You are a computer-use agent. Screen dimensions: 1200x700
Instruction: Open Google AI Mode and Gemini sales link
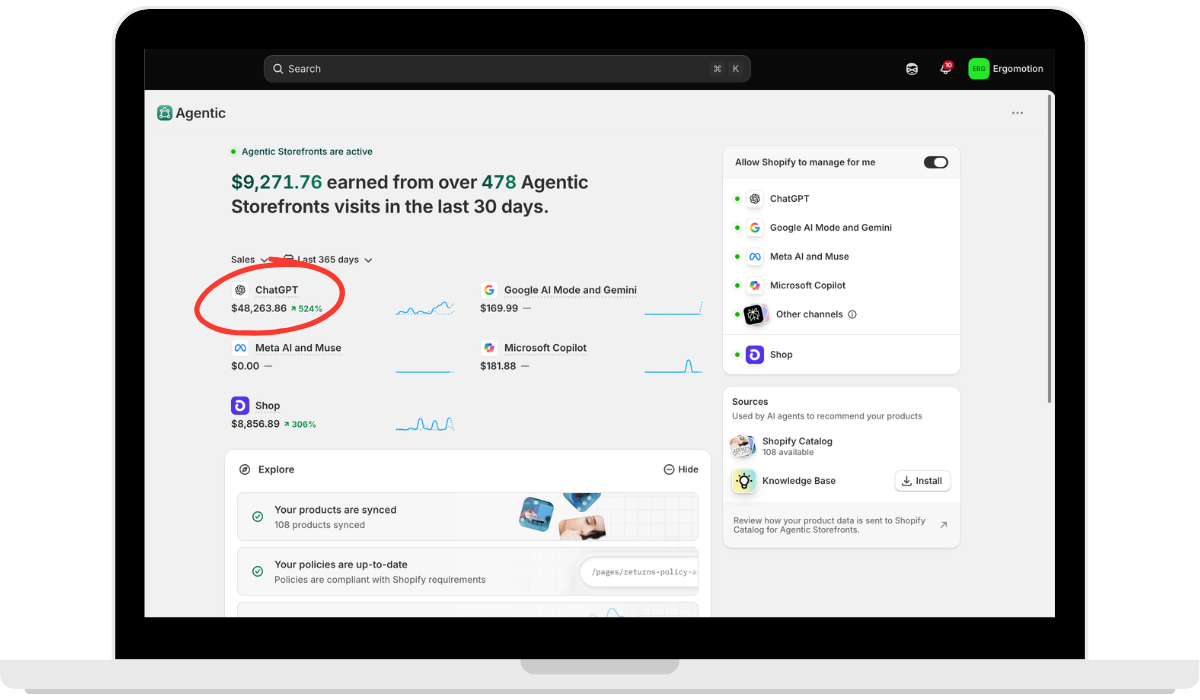pyautogui.click(x=570, y=290)
